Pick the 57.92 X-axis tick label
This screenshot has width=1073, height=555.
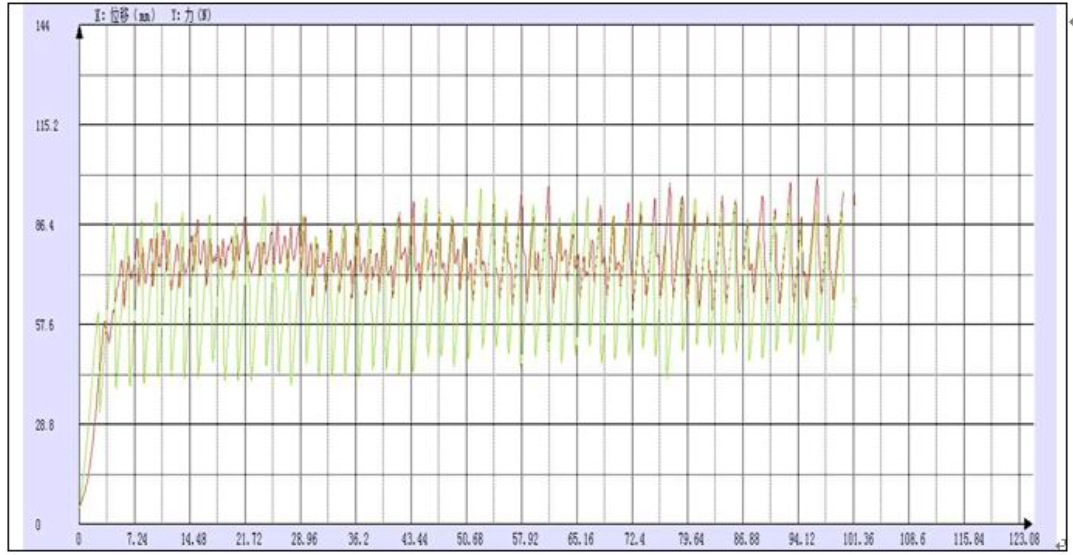tap(522, 540)
